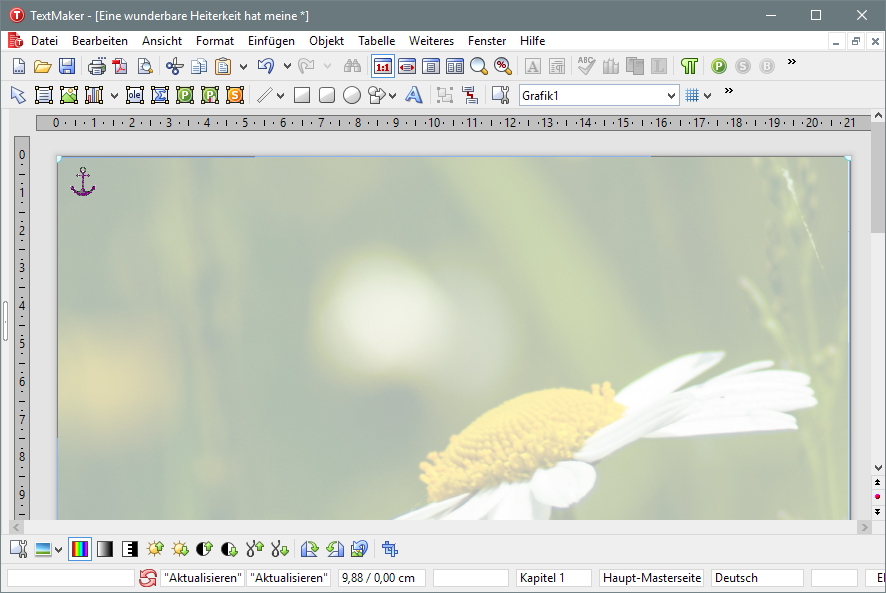The height and width of the screenshot is (593, 886).
Task: Expand the undo history dropdown
Action: (x=287, y=67)
